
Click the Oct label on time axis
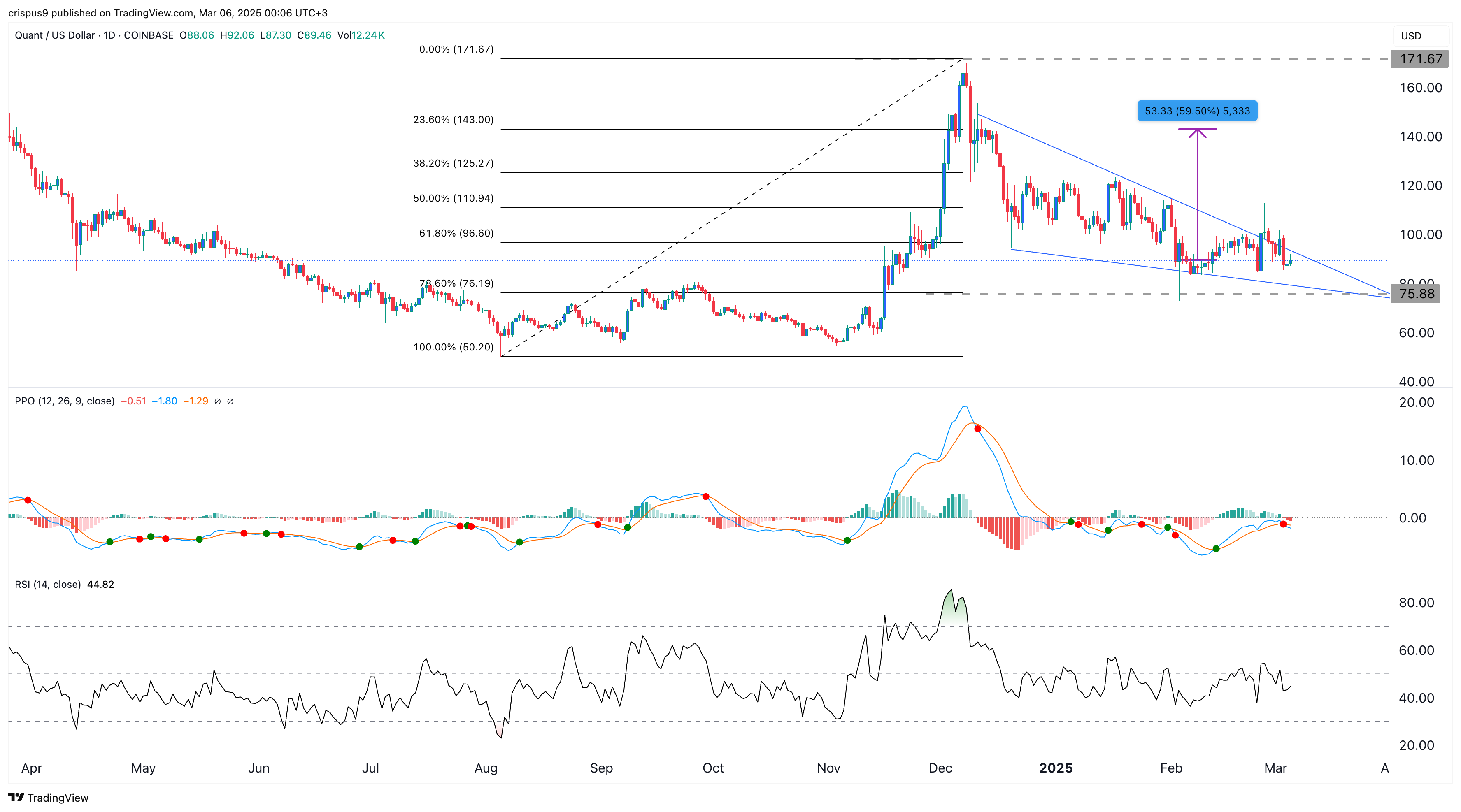(713, 768)
